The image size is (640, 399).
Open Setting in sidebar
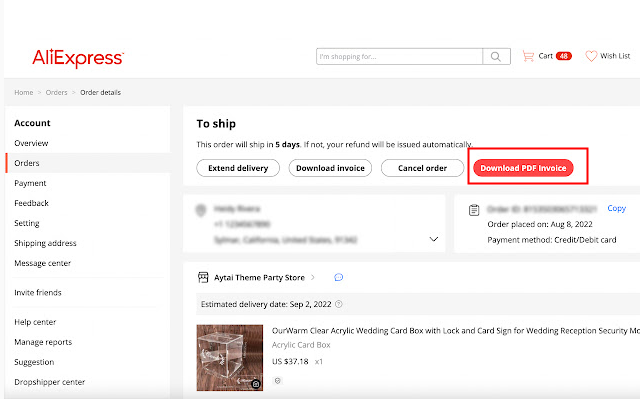(x=27, y=223)
